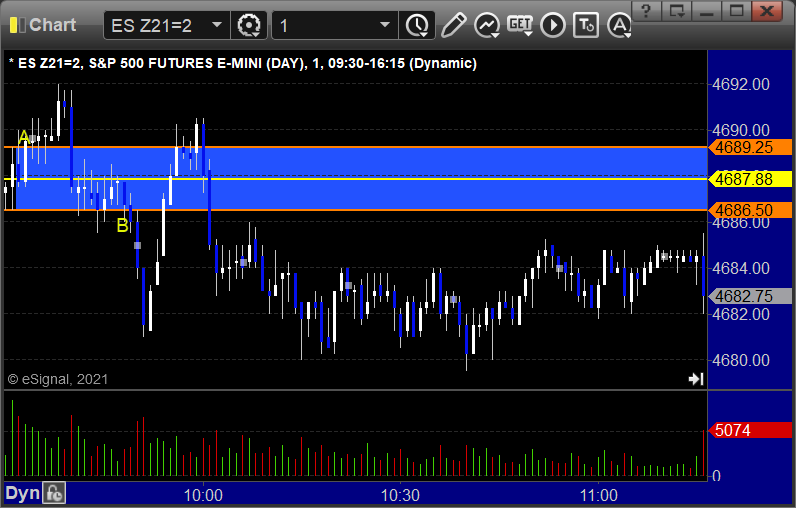
Task: Click the 4692.00 price axis label
Action: [x=741, y=84]
